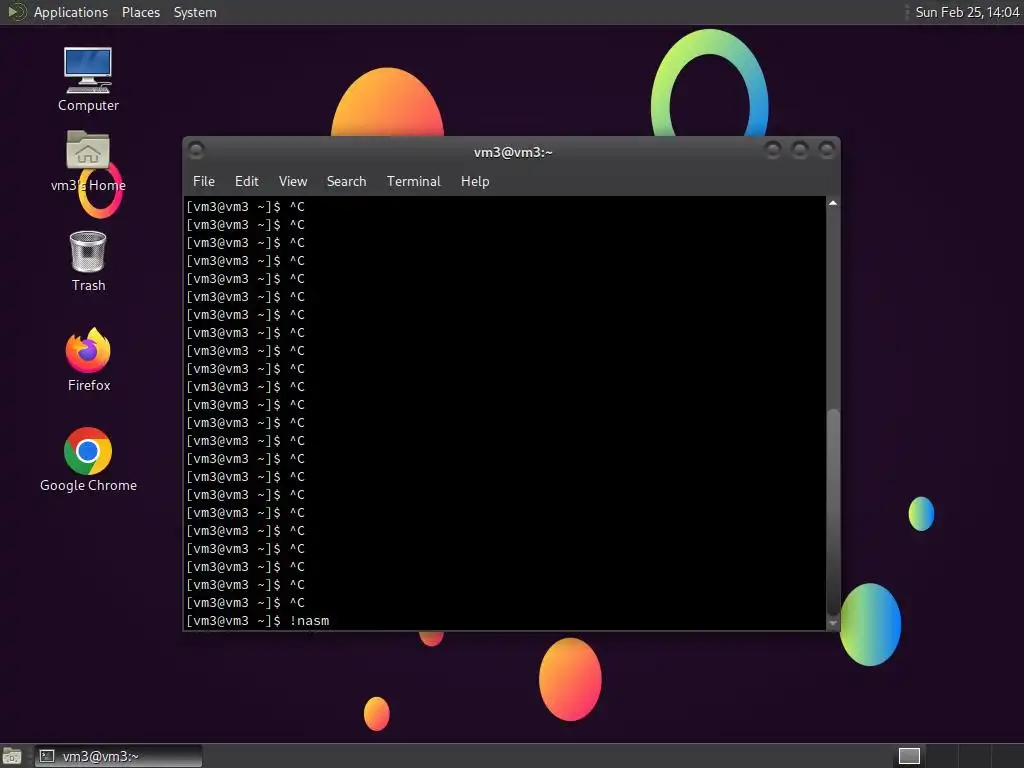Launch Google Chrome from the desktop

tap(88, 460)
